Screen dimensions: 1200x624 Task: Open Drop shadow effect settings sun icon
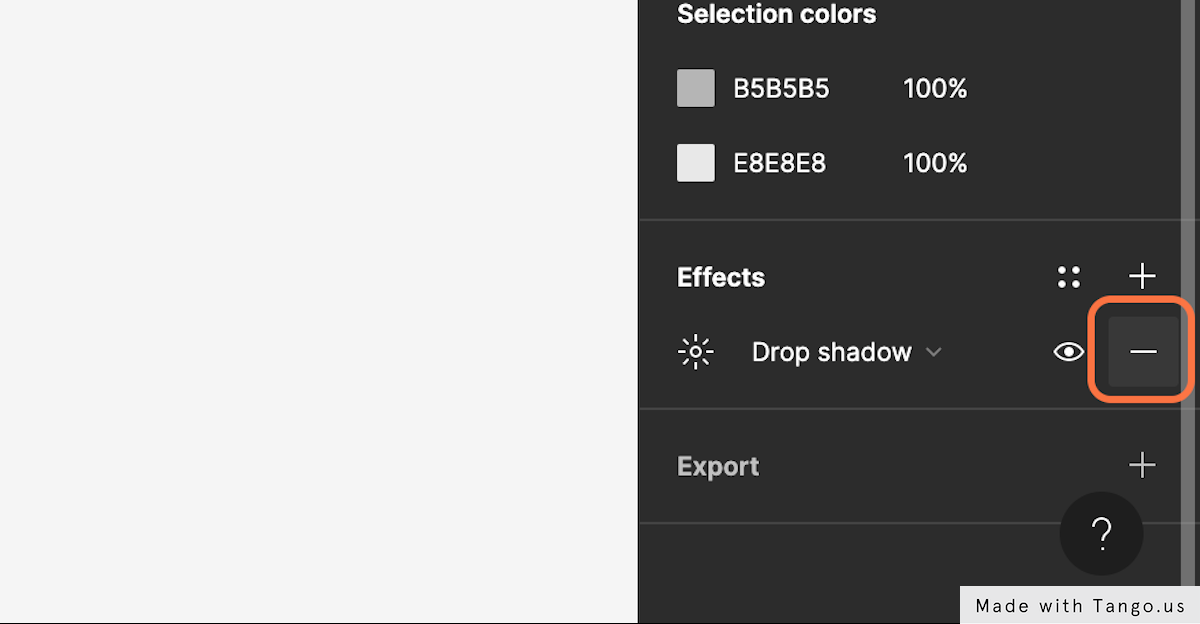pos(695,352)
